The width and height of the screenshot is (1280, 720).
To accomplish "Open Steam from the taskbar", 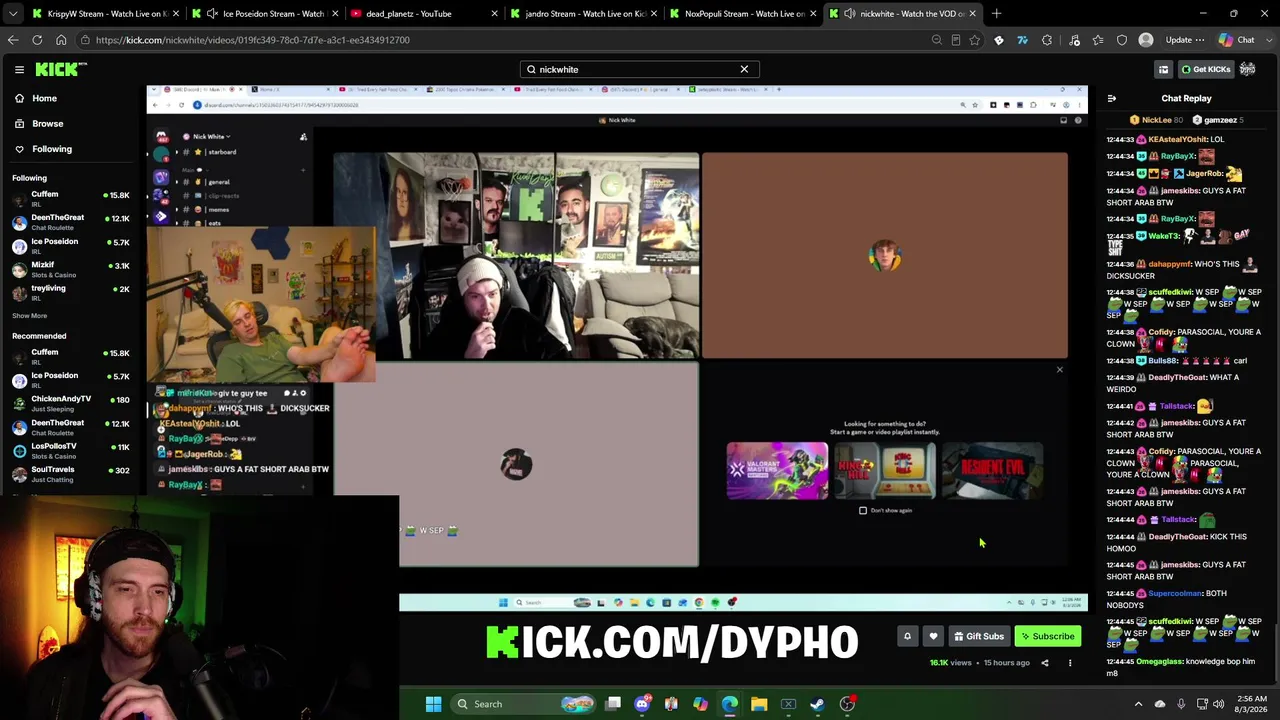I will [x=817, y=704].
